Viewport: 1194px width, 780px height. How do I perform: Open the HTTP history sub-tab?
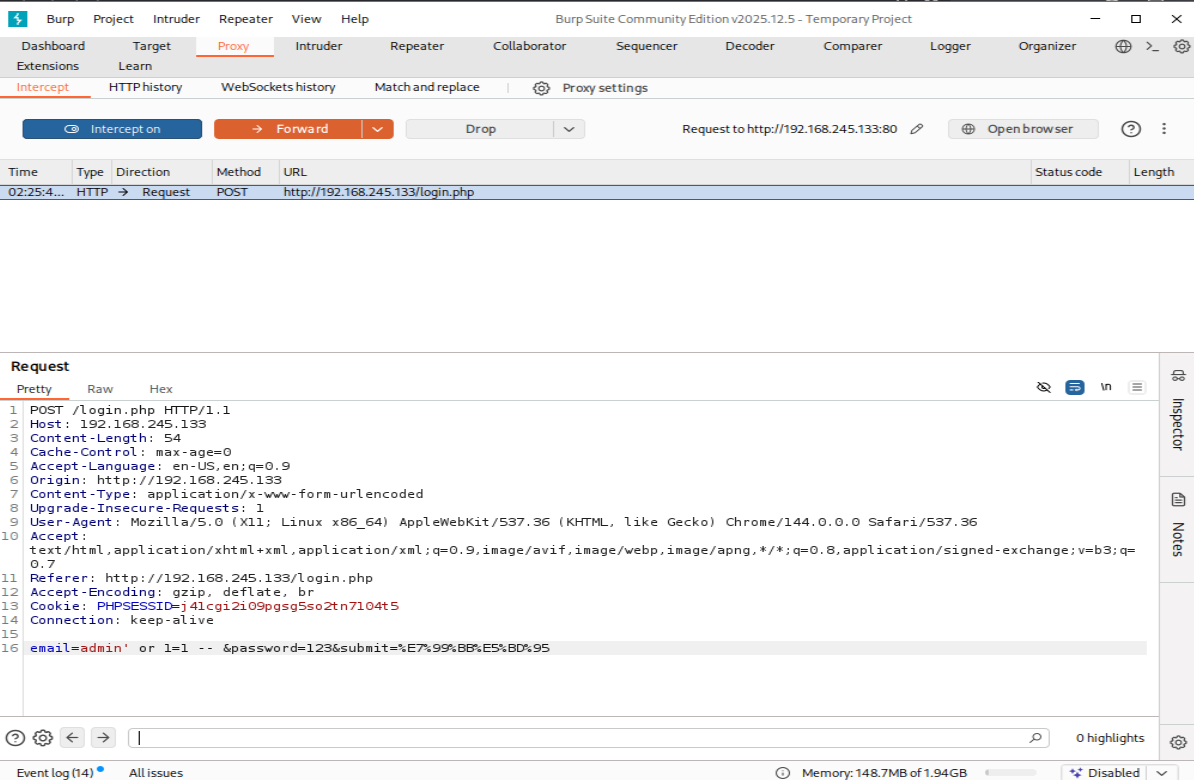(x=145, y=87)
